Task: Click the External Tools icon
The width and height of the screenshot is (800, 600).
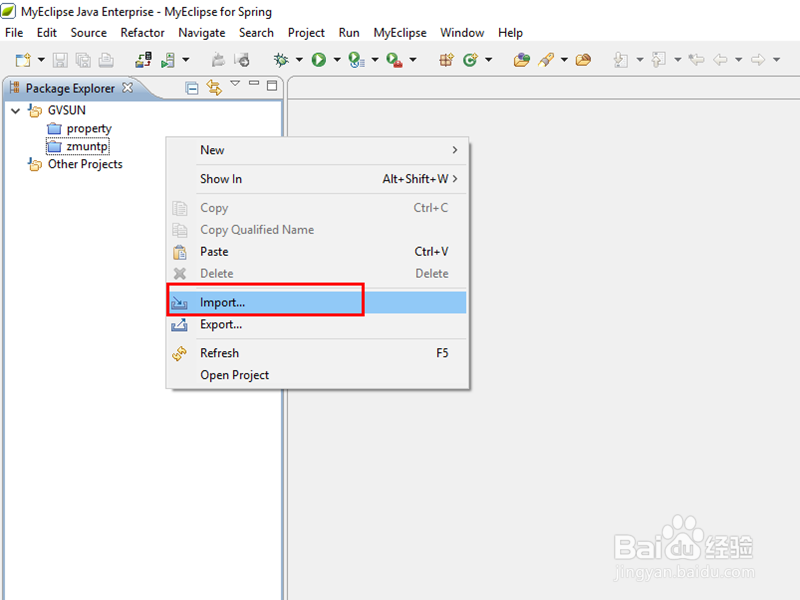Action: (x=394, y=60)
